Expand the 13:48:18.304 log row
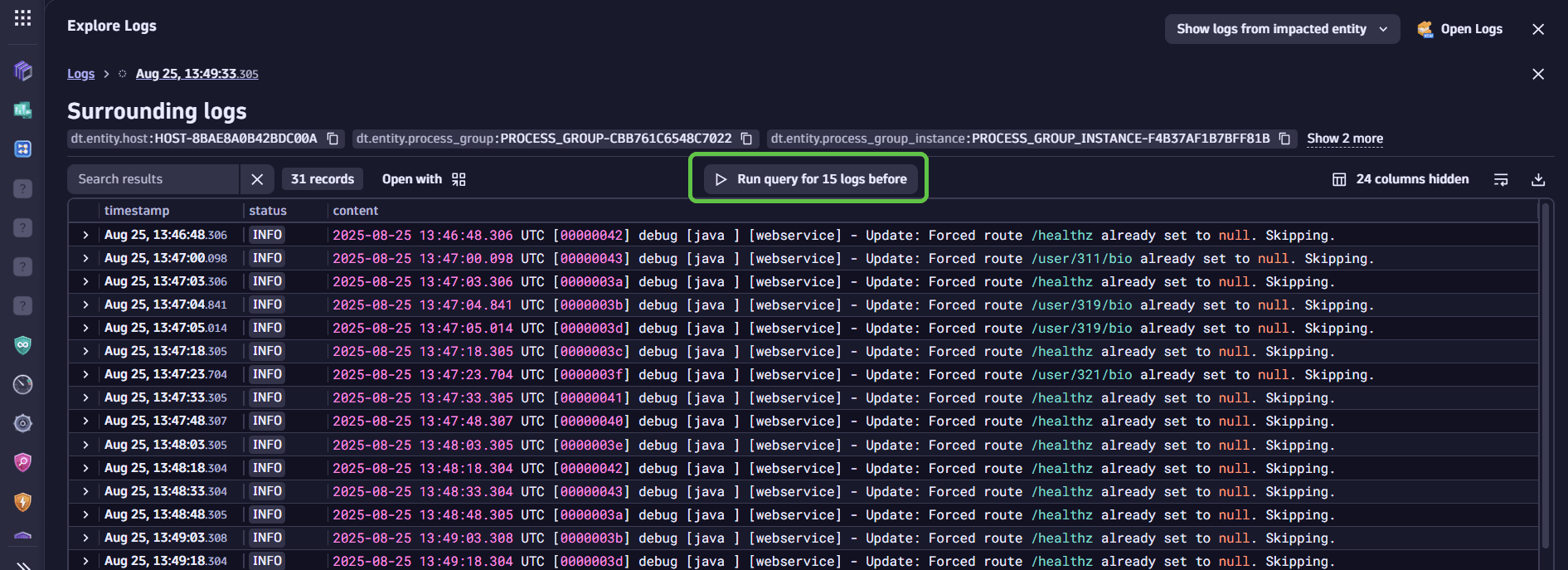This screenshot has width=1568, height=570. pyautogui.click(x=85, y=468)
